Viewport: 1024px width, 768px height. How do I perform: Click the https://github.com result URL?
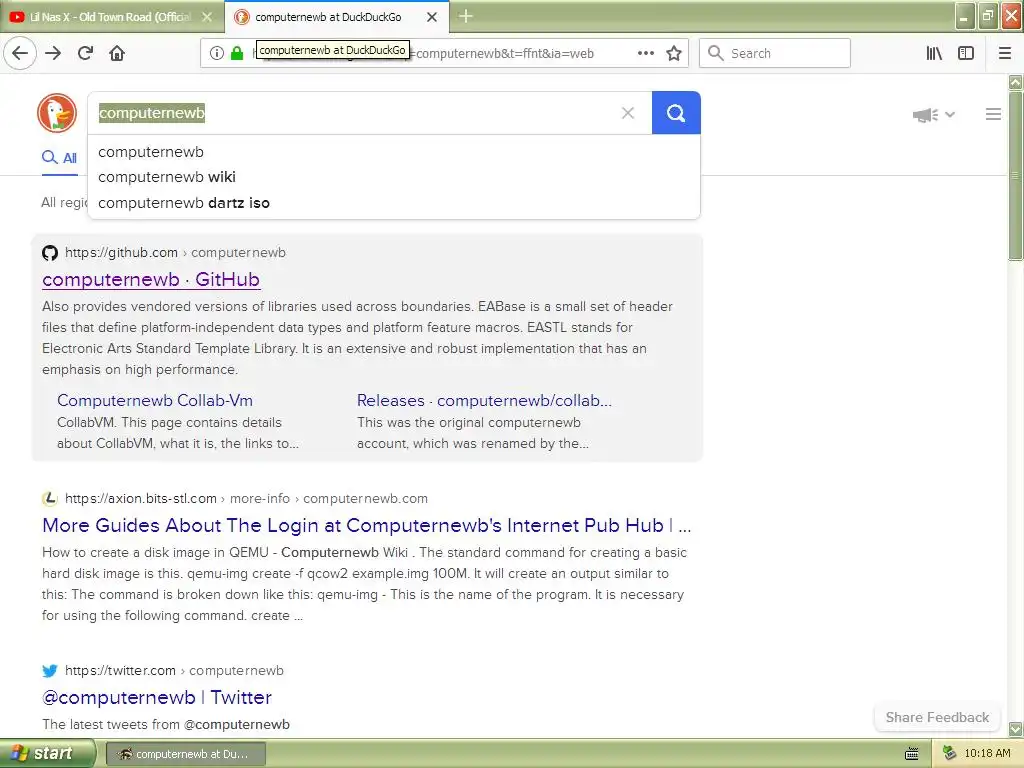175,253
